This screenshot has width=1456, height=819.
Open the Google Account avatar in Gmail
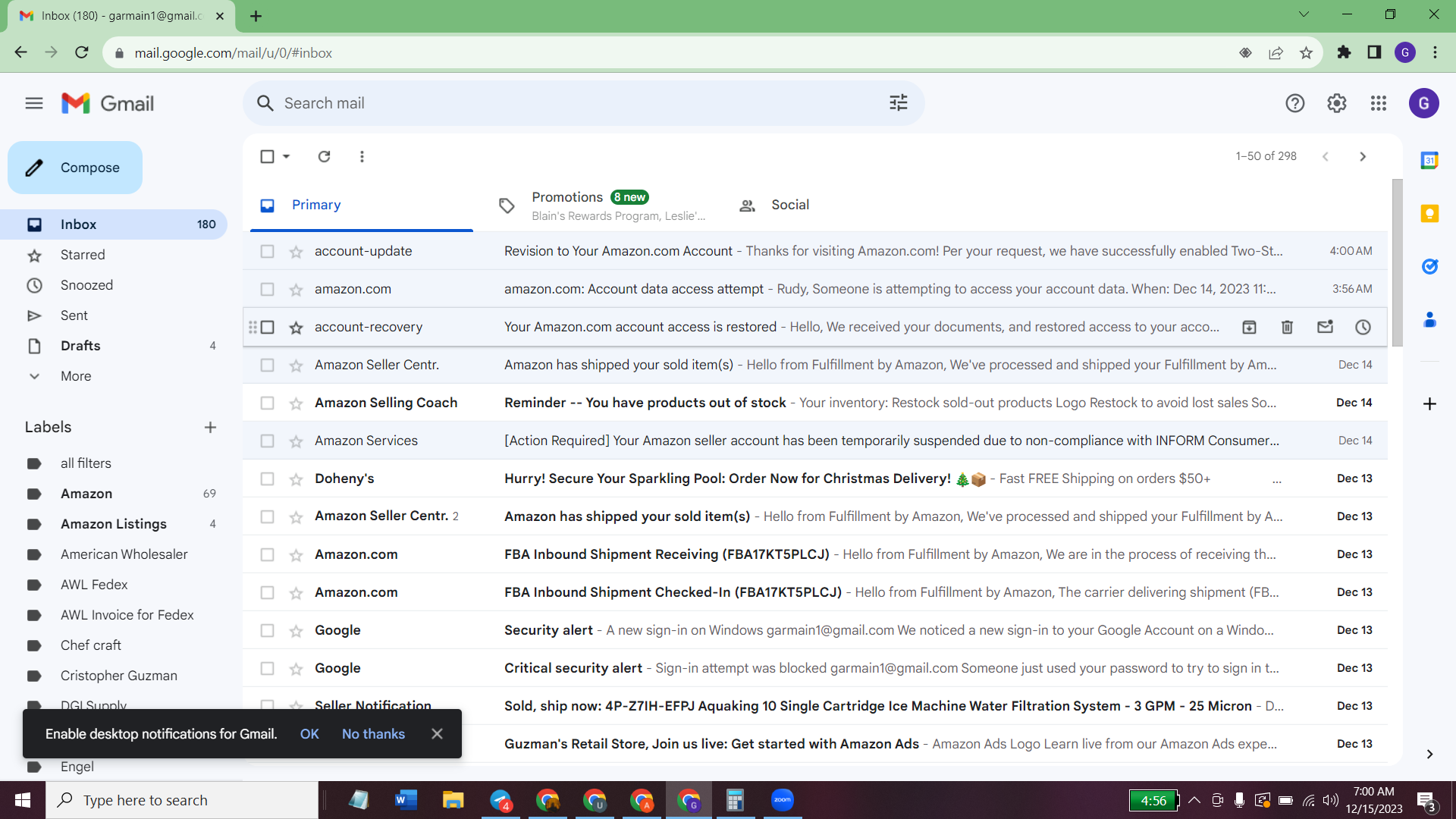(x=1424, y=103)
